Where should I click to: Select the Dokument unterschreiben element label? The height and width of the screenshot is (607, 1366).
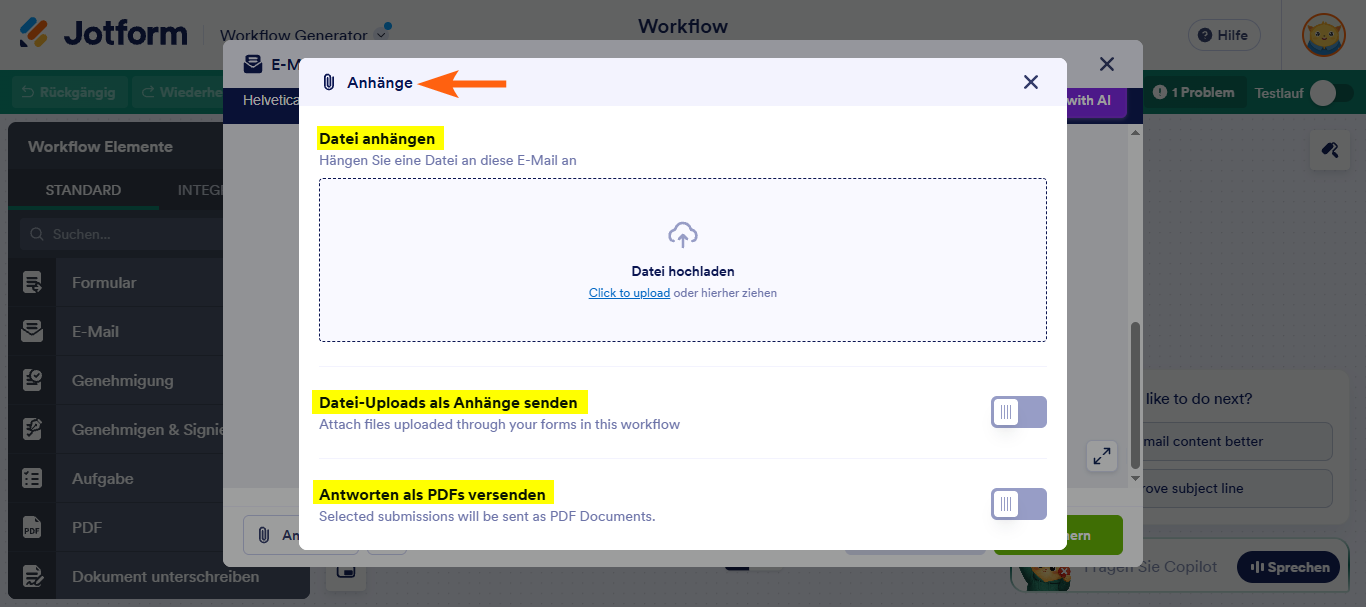coord(165,576)
